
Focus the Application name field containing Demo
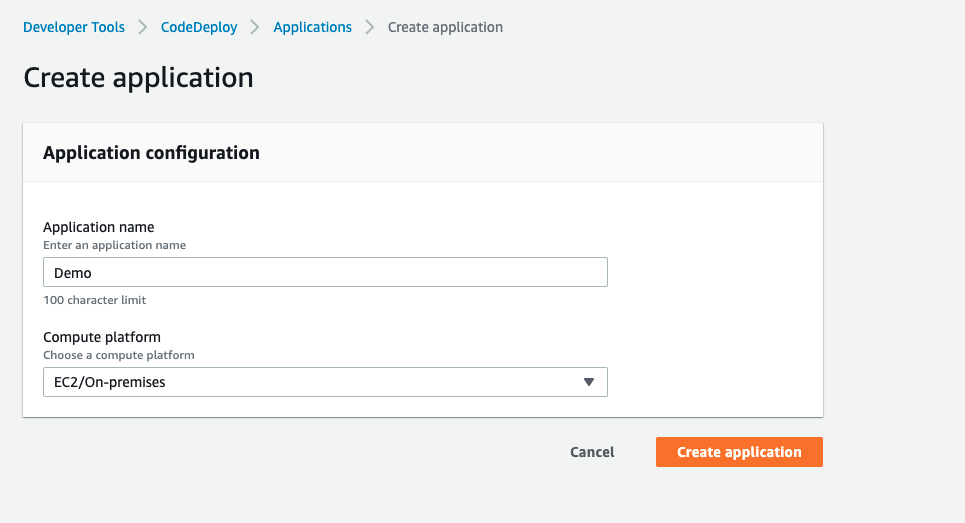(325, 273)
